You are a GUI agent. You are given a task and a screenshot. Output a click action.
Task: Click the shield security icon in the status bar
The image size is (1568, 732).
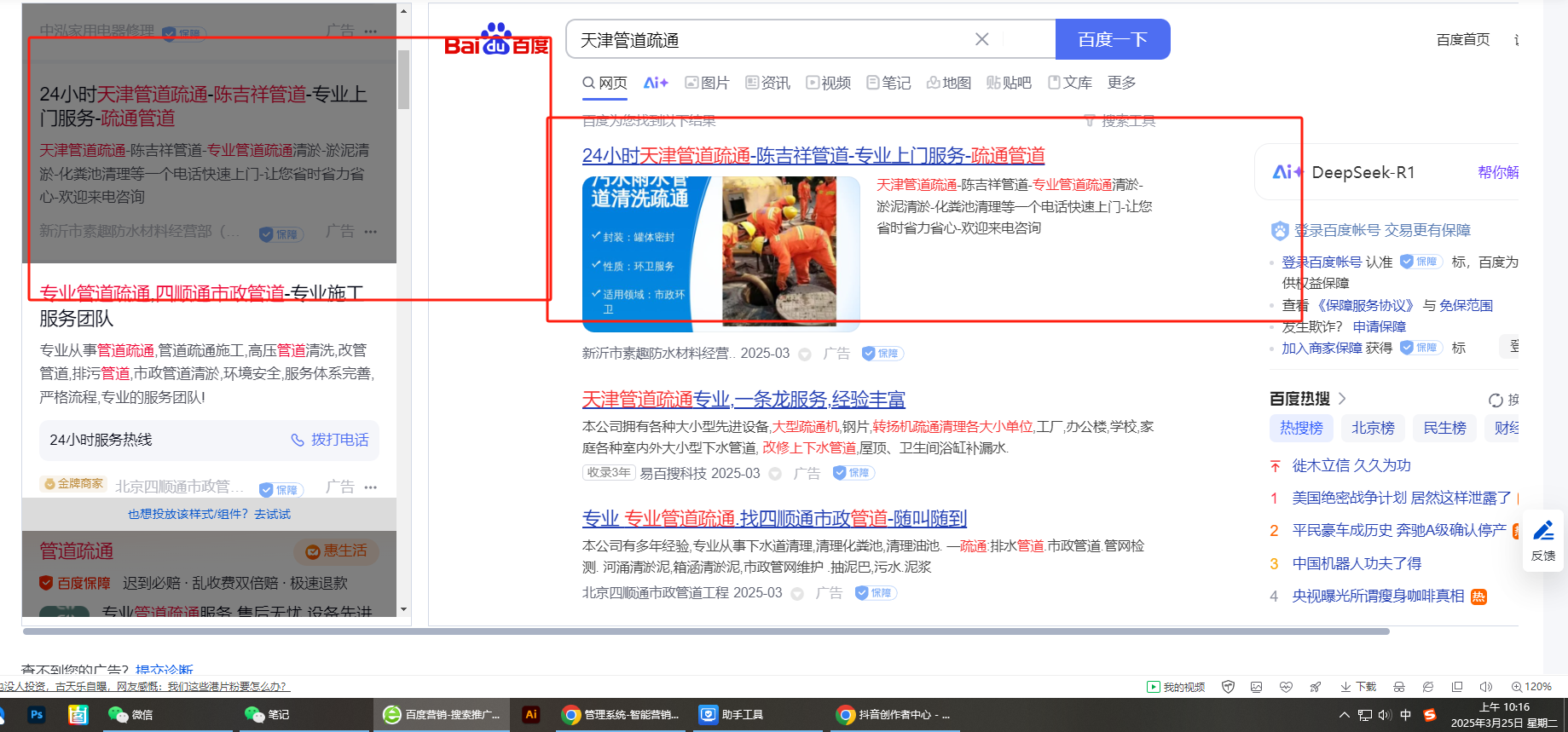pyautogui.click(x=1229, y=687)
